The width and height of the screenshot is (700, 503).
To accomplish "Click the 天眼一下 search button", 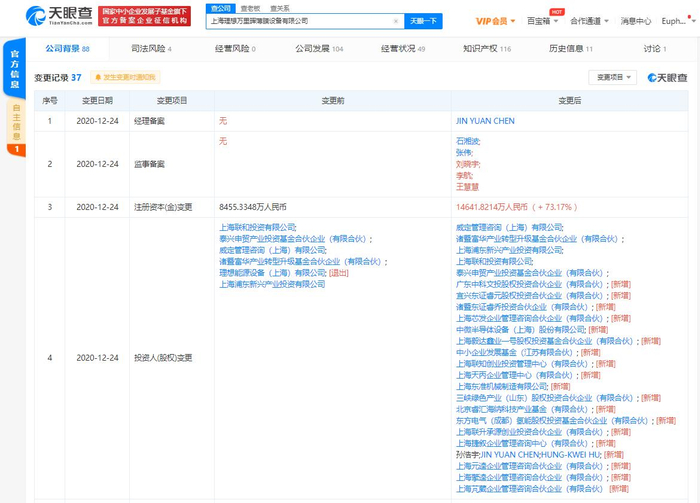I will [x=423, y=21].
